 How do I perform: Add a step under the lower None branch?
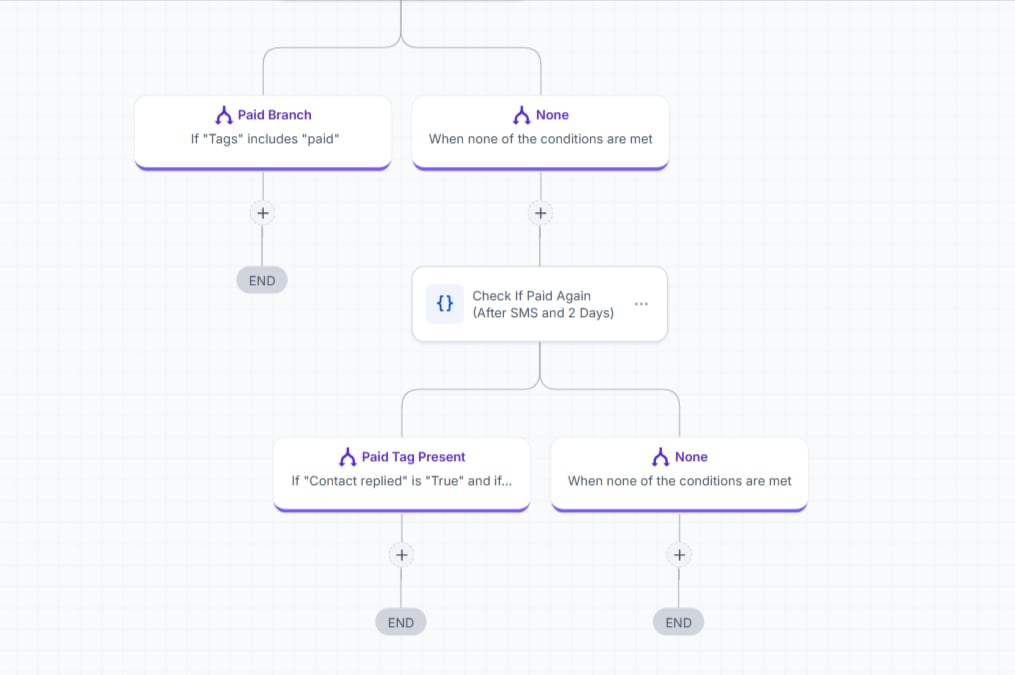click(x=679, y=555)
